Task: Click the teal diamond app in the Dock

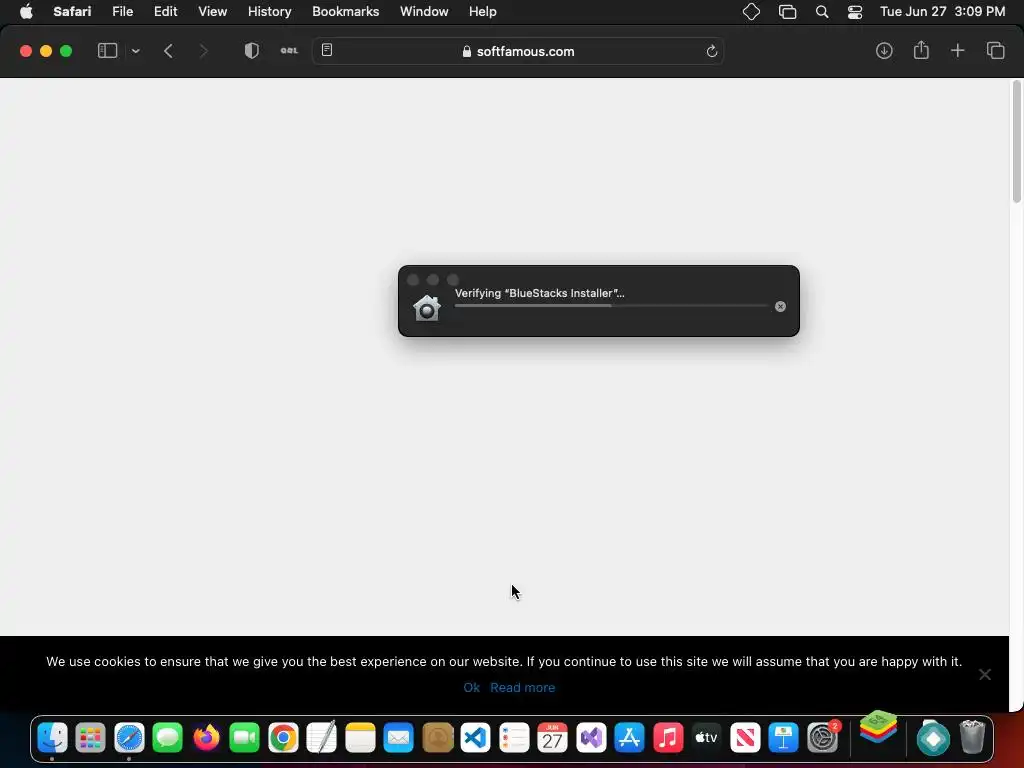Action: coord(933,739)
